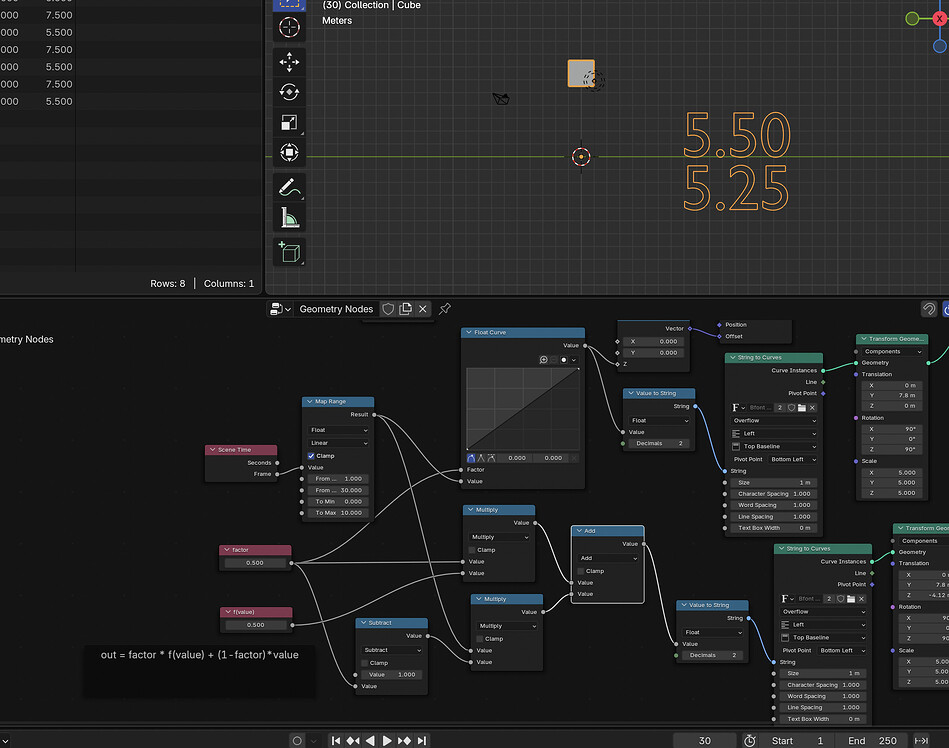Click Character Spacing field in upper String to Curves

774,494
